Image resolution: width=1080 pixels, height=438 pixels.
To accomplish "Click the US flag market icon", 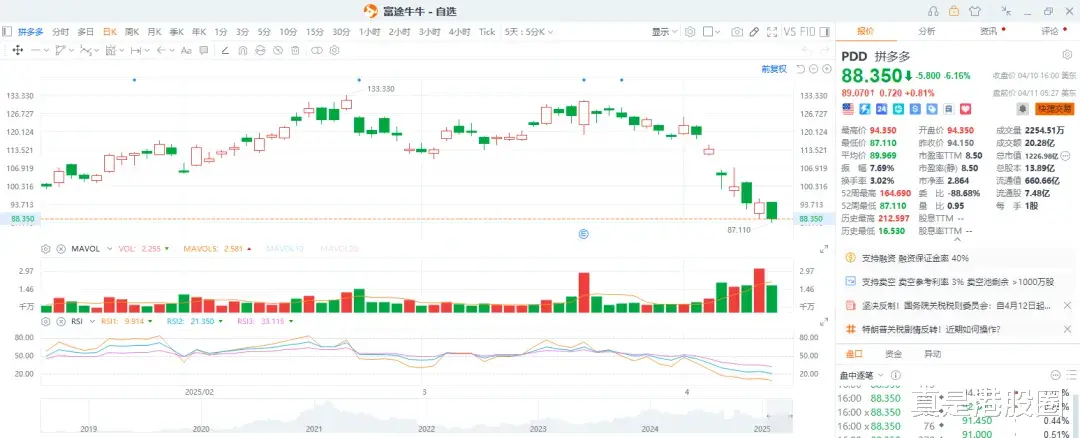I will (848, 109).
